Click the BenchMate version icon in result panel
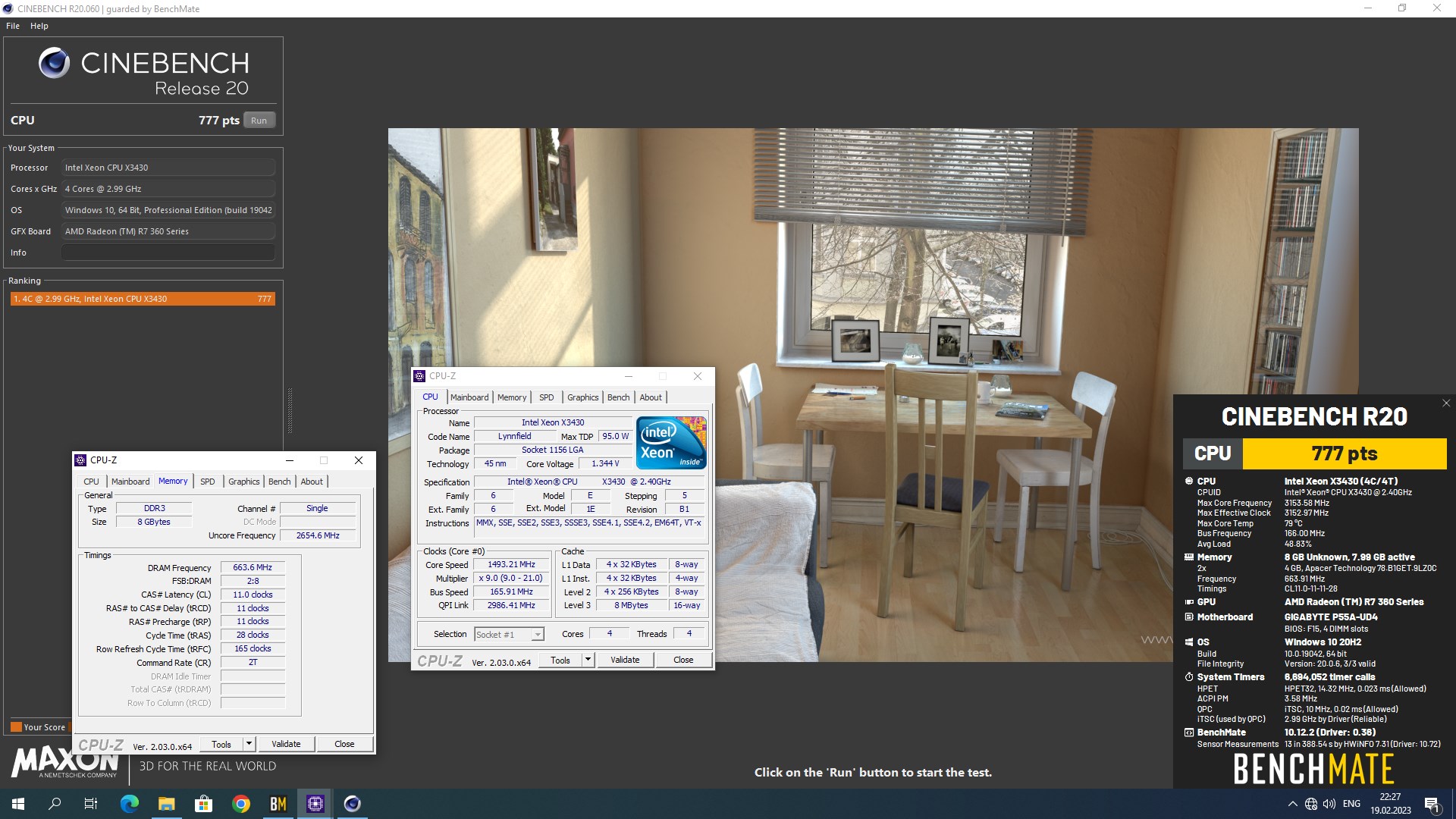 coord(1188,733)
